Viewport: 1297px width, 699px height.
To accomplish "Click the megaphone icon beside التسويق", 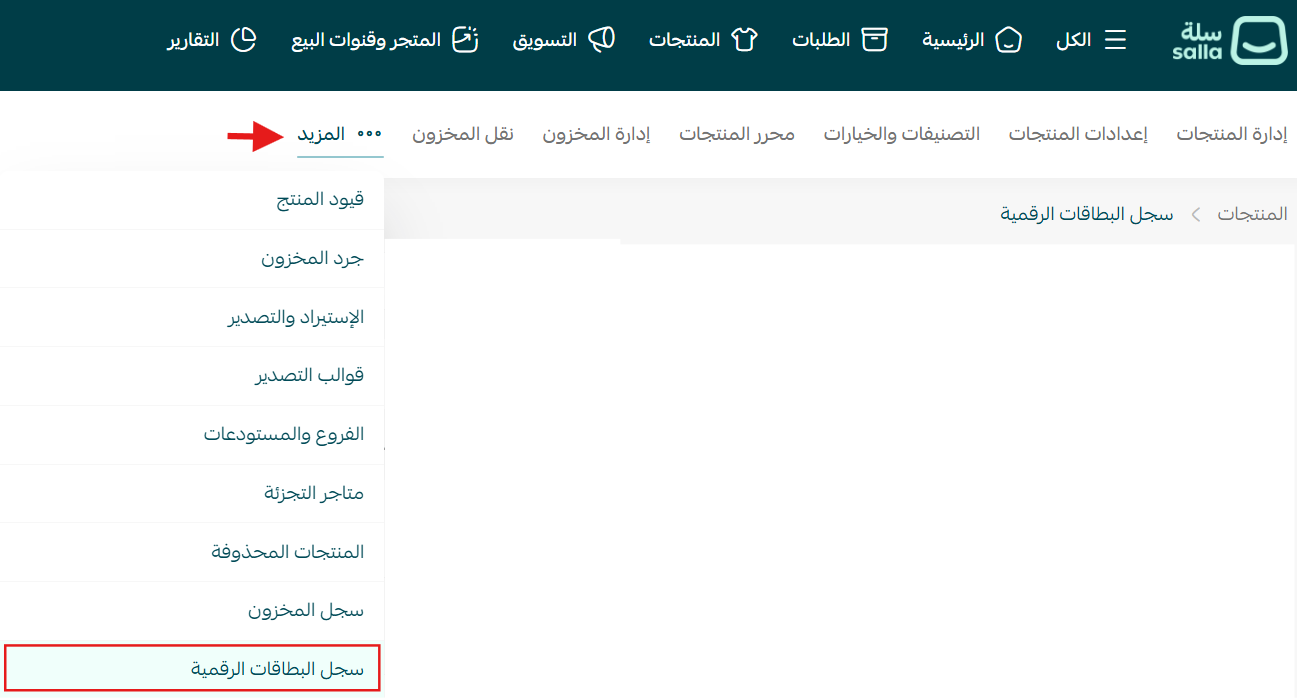I will point(602,39).
